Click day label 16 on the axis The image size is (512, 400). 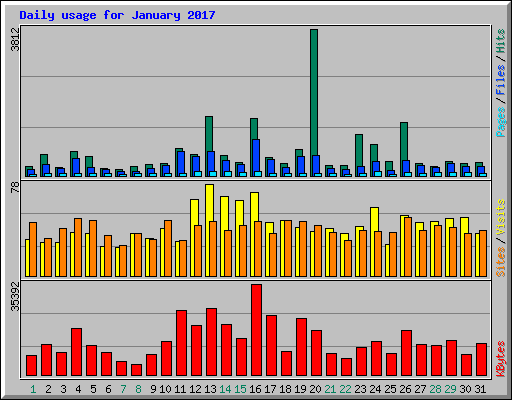255,389
